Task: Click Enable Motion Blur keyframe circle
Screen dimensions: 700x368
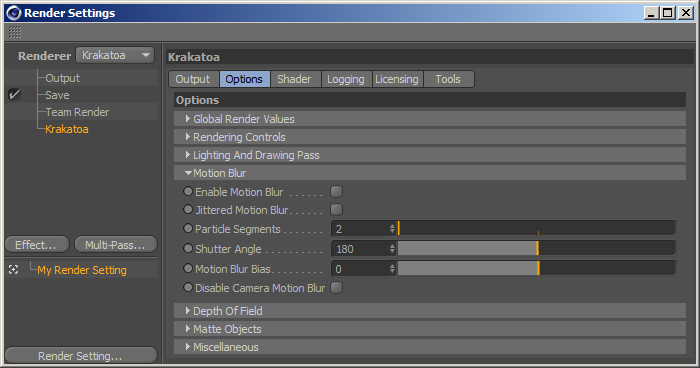Action: (x=188, y=191)
